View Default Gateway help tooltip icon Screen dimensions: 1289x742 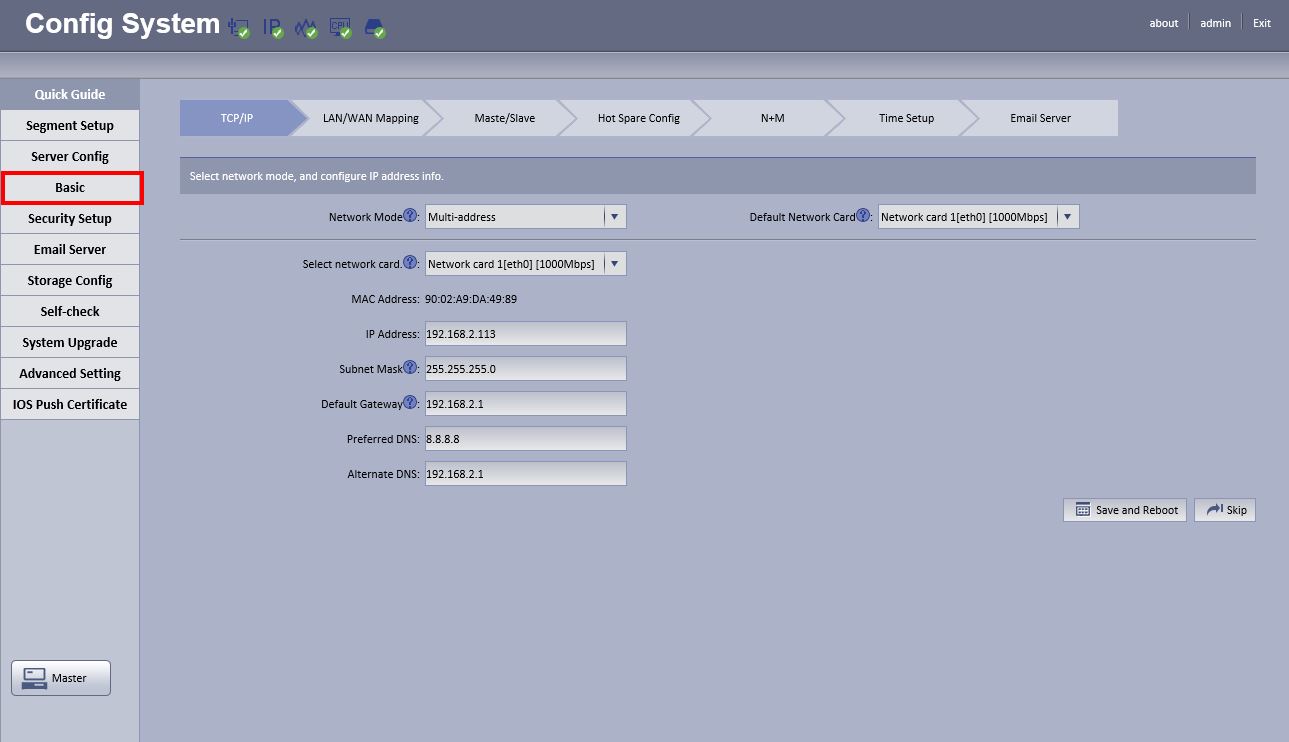click(409, 403)
